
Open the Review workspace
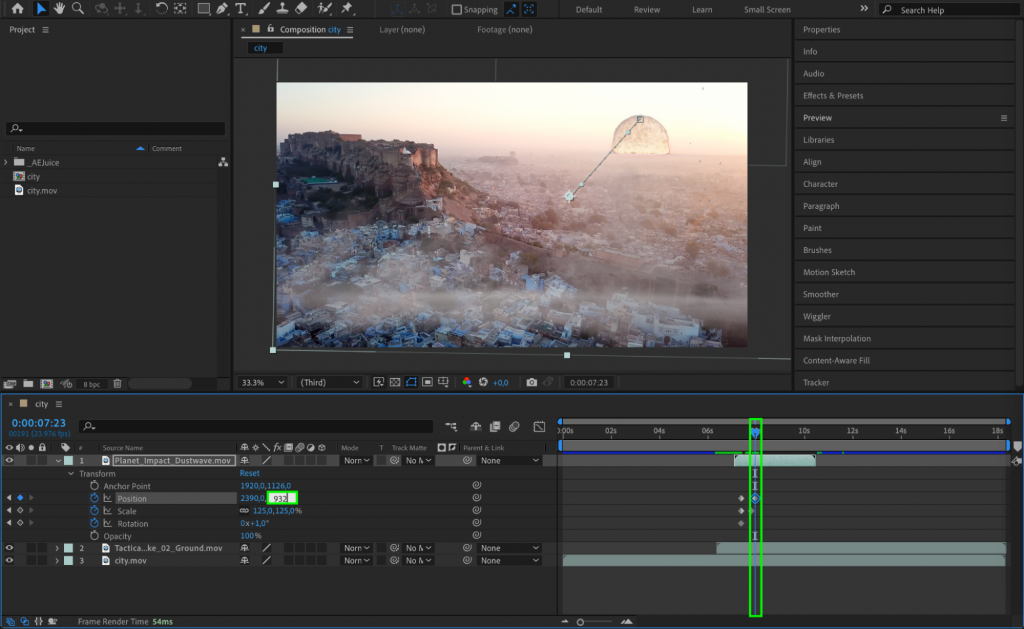click(x=646, y=9)
